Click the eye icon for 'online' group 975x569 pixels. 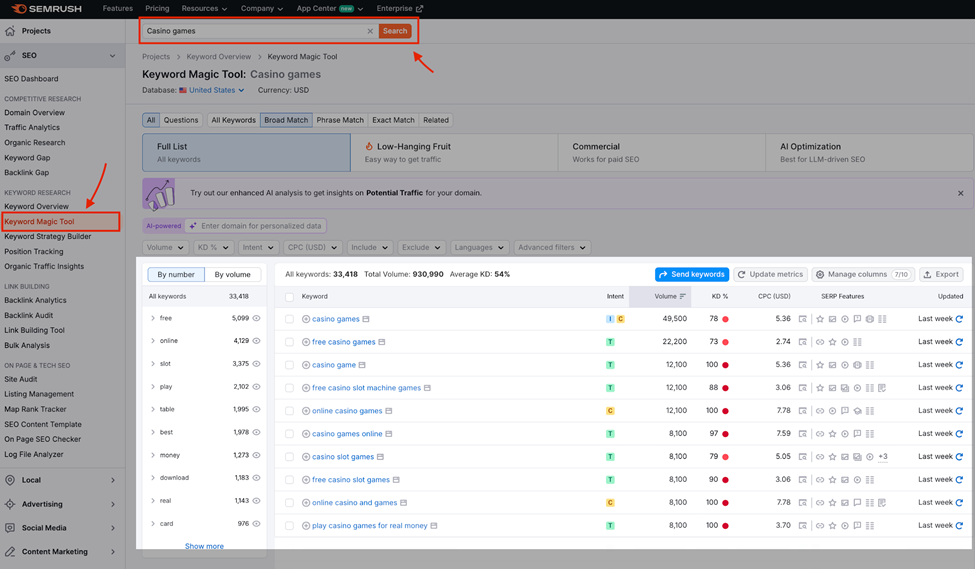pyautogui.click(x=256, y=341)
